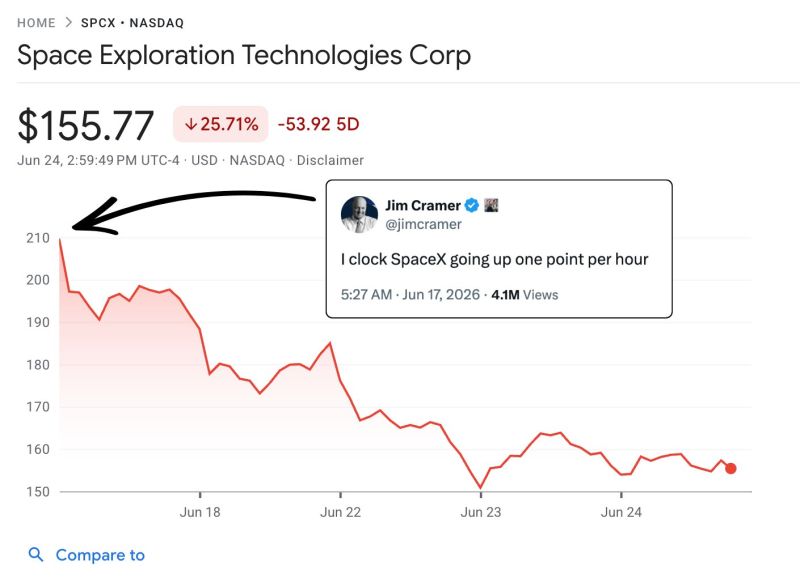
Task: Go to HOME breadcrumb link
Action: coord(36,23)
